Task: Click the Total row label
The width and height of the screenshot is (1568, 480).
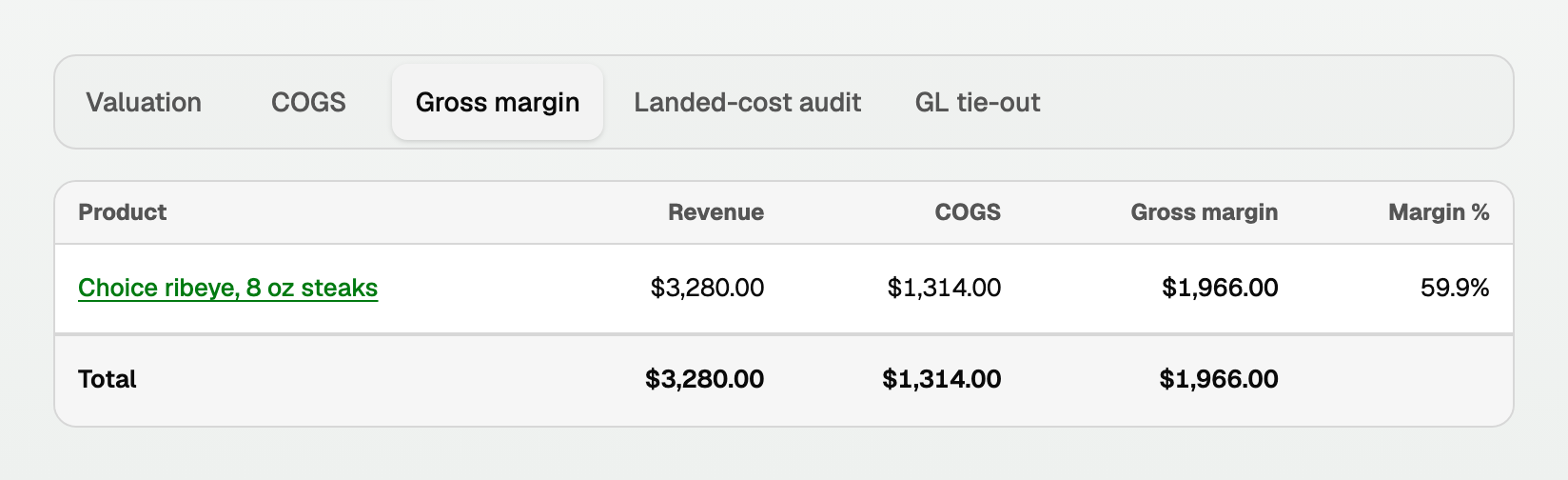Action: [x=108, y=379]
